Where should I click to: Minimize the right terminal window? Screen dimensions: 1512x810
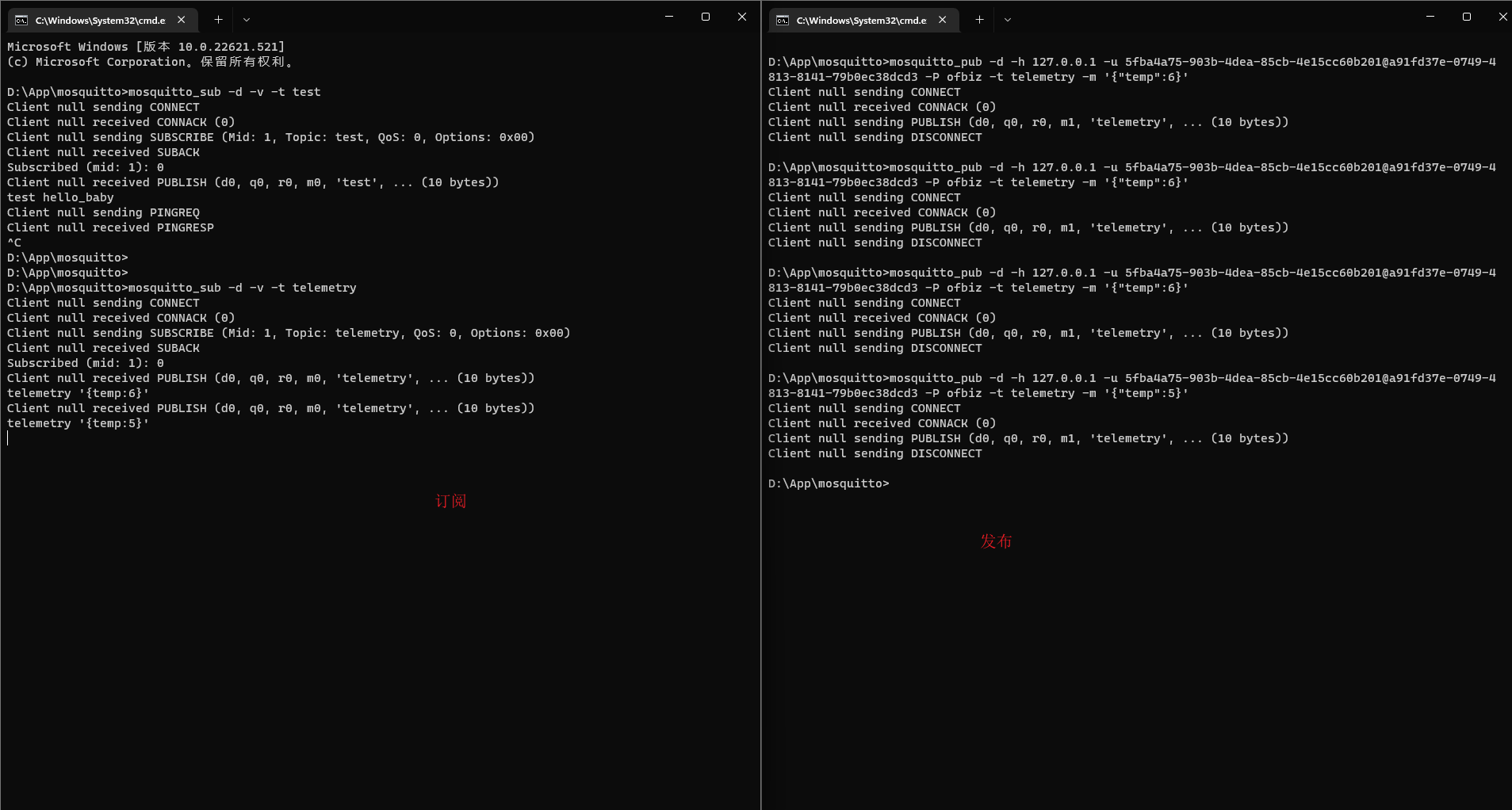[x=1430, y=16]
